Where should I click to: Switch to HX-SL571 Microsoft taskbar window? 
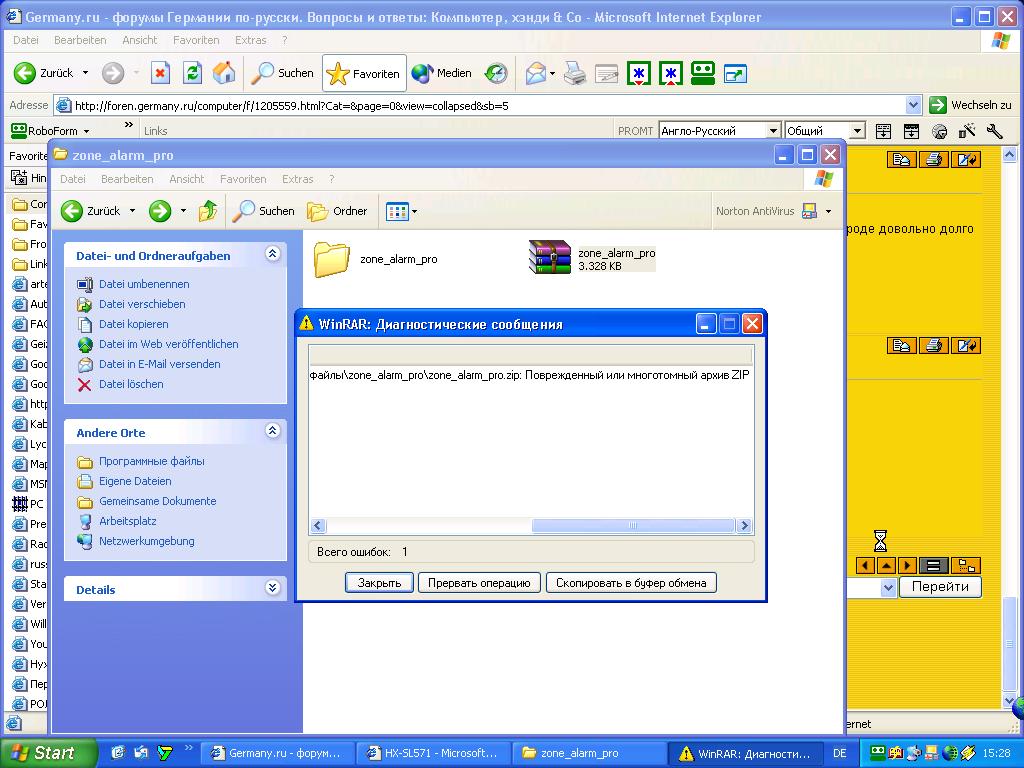pos(432,753)
